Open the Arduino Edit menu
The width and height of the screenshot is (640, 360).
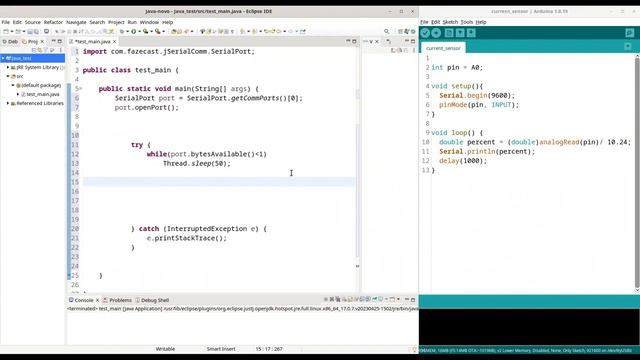coord(436,22)
